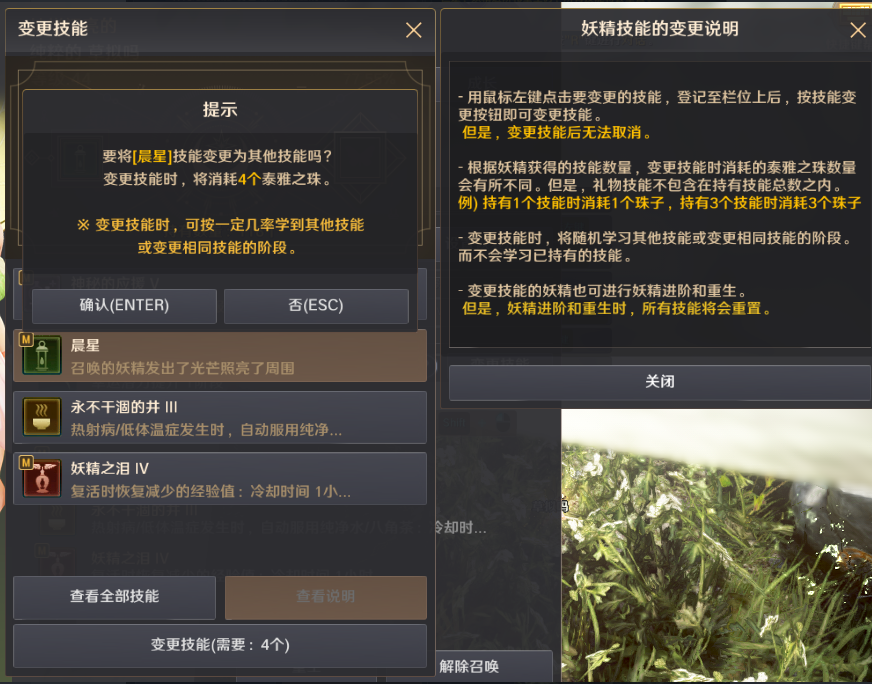
Task: Click the 关闭 button in explanation panel
Action: 660,382
